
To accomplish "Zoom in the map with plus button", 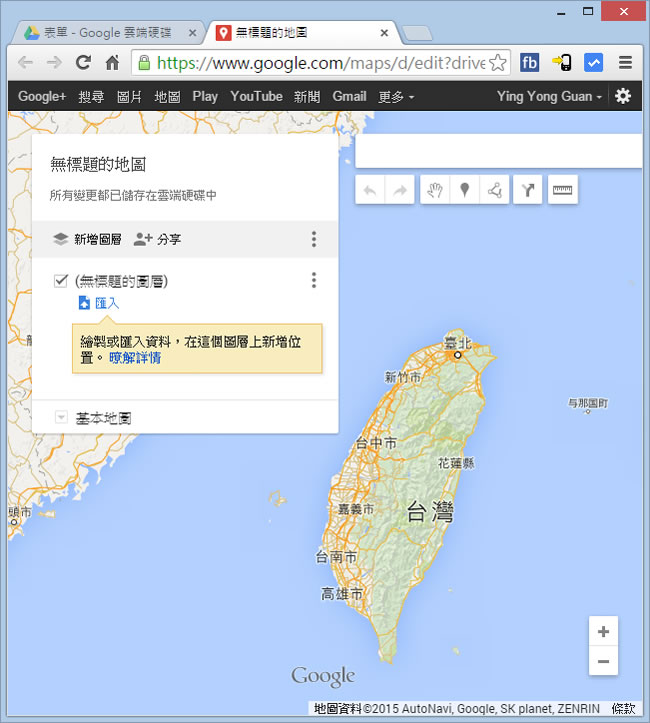I will [x=603, y=631].
